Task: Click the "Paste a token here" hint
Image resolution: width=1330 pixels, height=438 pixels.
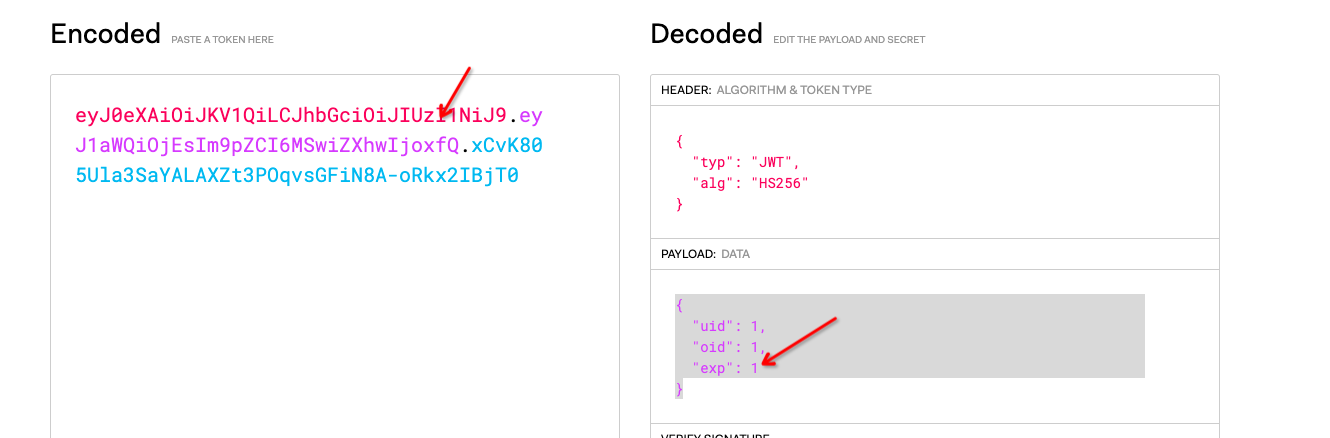Action: [222, 40]
